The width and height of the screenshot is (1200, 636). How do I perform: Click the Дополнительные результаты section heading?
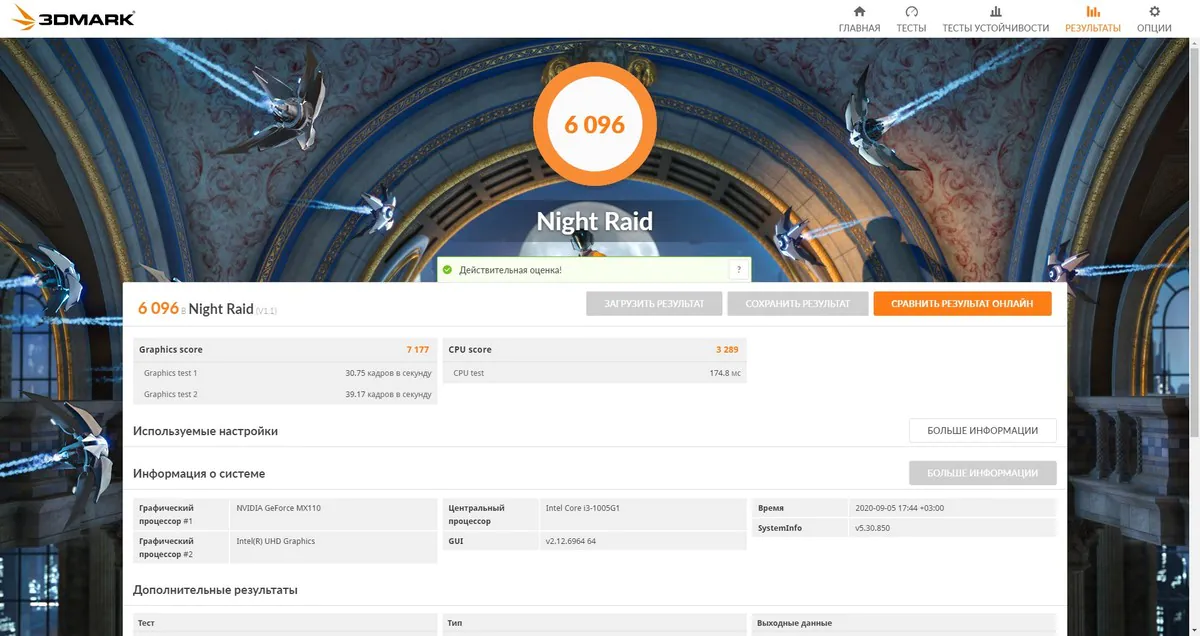(215, 590)
